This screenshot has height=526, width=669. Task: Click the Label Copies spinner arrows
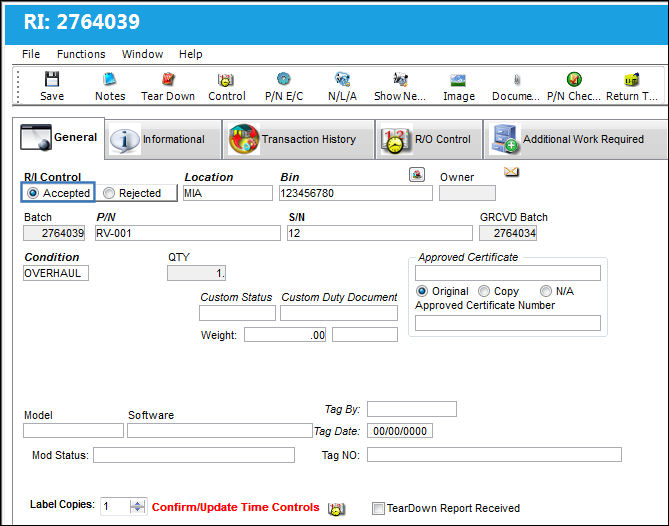click(x=137, y=507)
